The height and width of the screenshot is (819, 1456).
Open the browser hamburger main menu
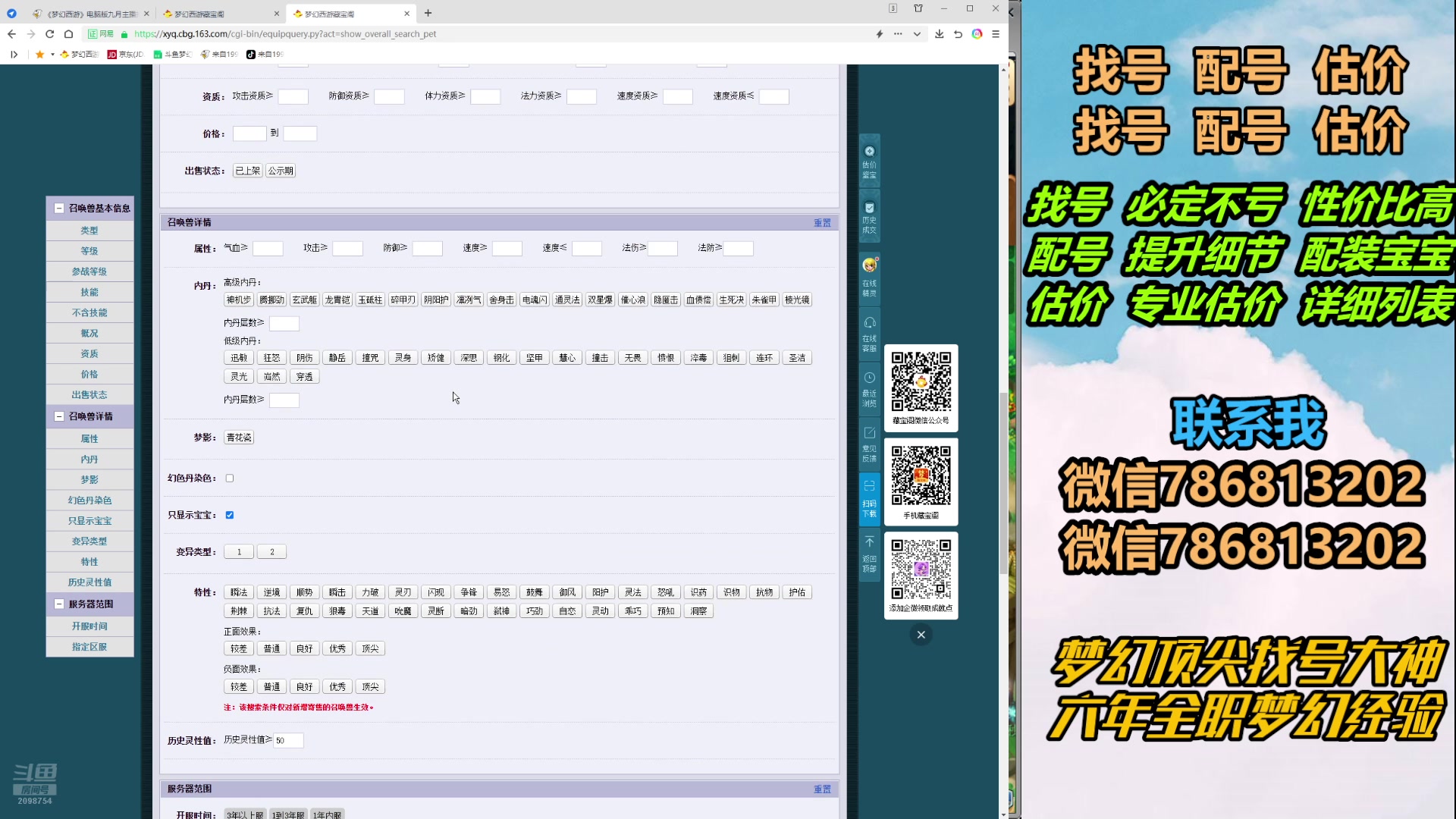click(x=996, y=34)
